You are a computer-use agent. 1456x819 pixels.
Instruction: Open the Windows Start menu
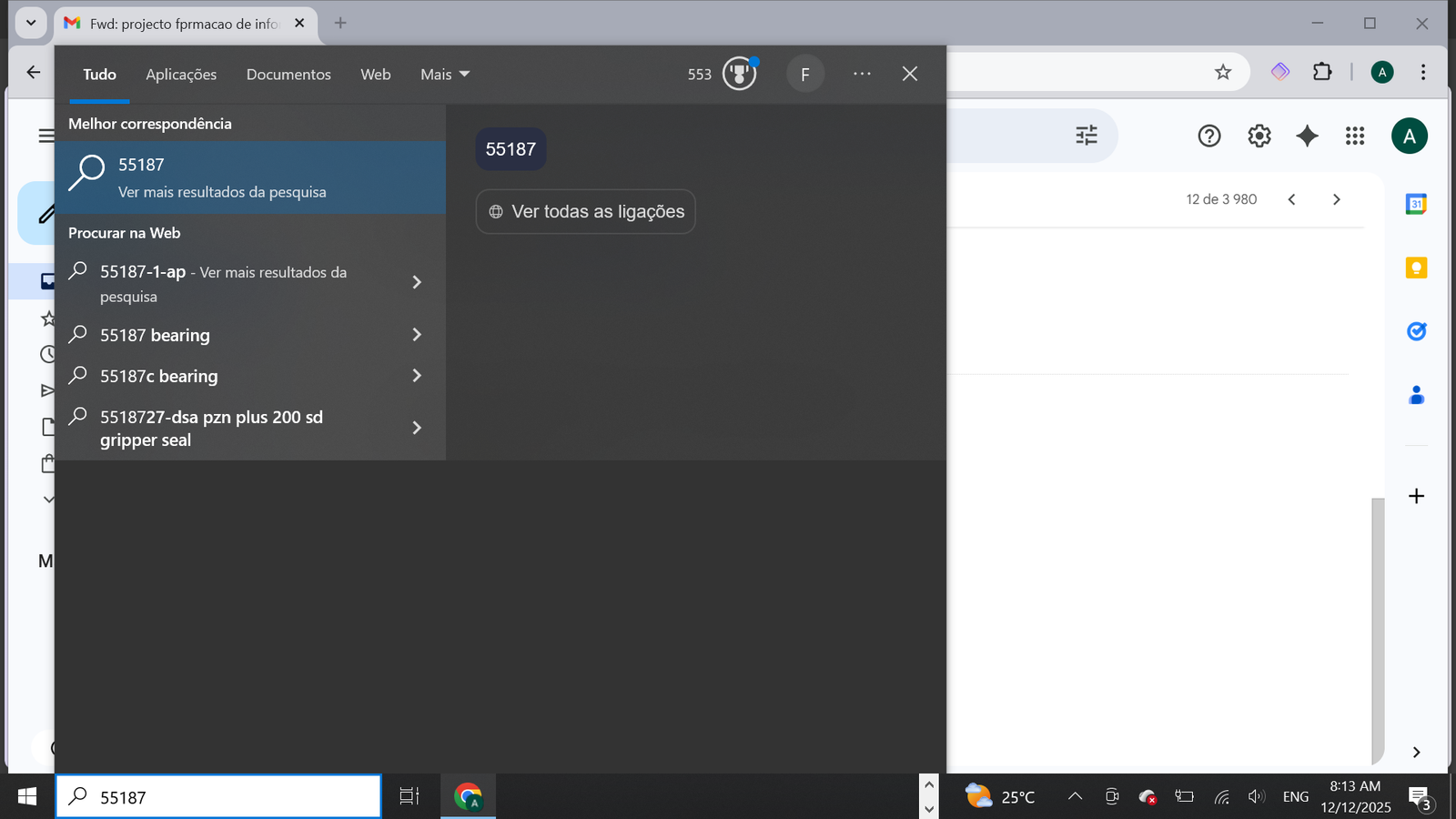point(27,797)
